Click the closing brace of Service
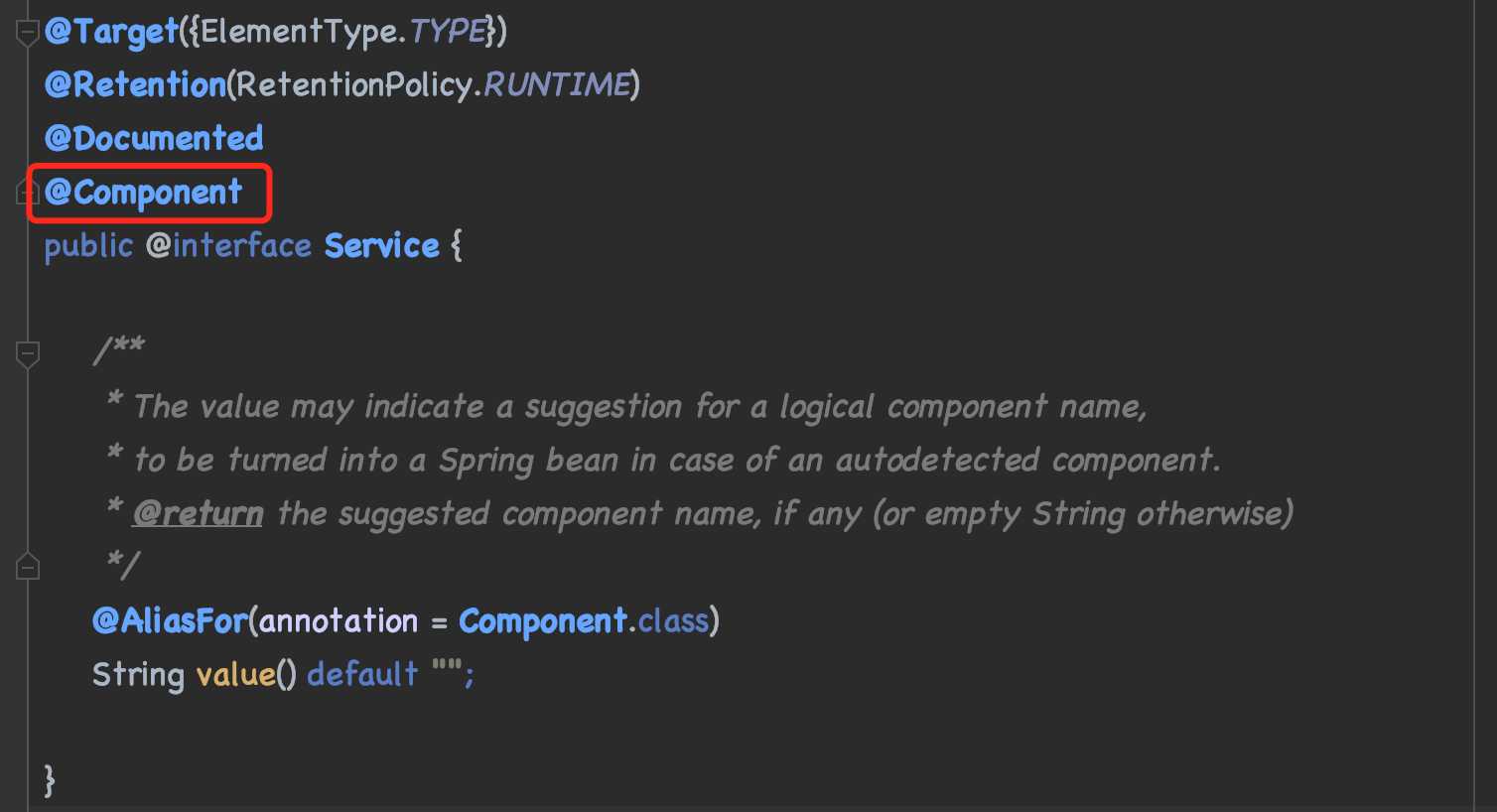Viewport: 1497px width, 812px height. click(51, 780)
